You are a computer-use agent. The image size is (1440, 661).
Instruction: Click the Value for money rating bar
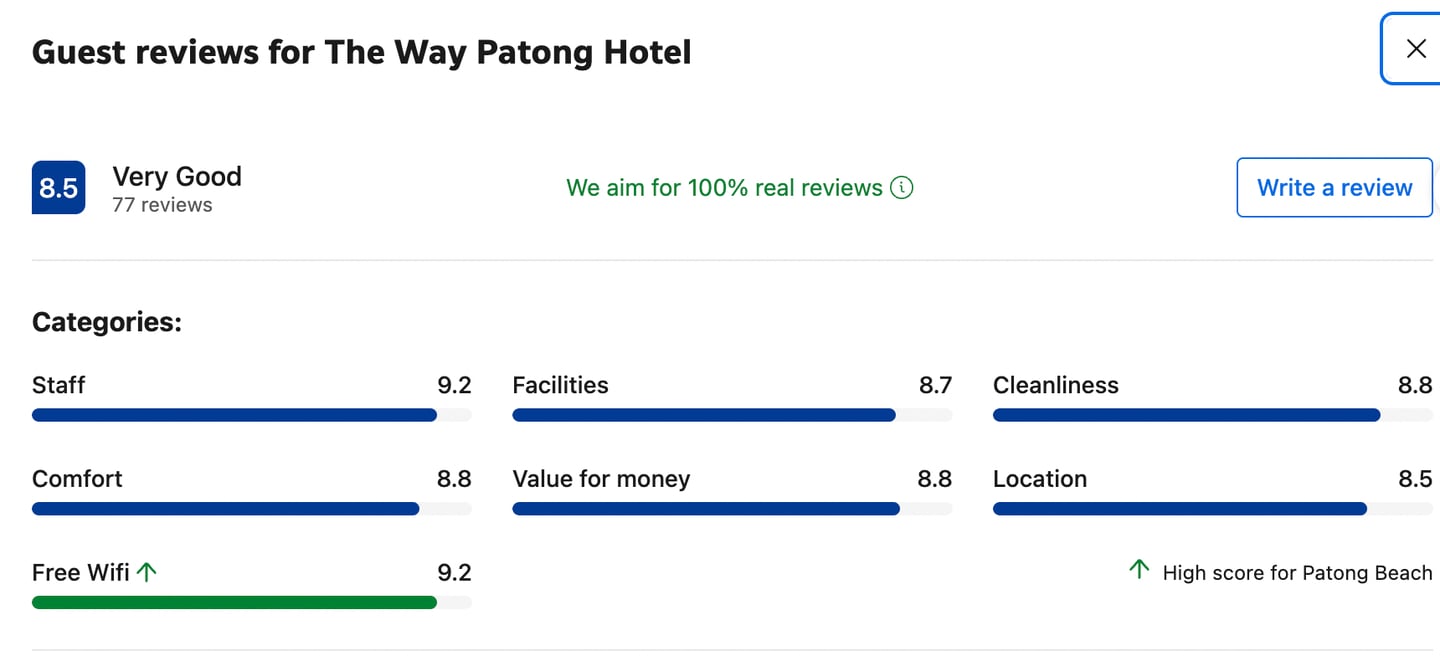pos(732,509)
